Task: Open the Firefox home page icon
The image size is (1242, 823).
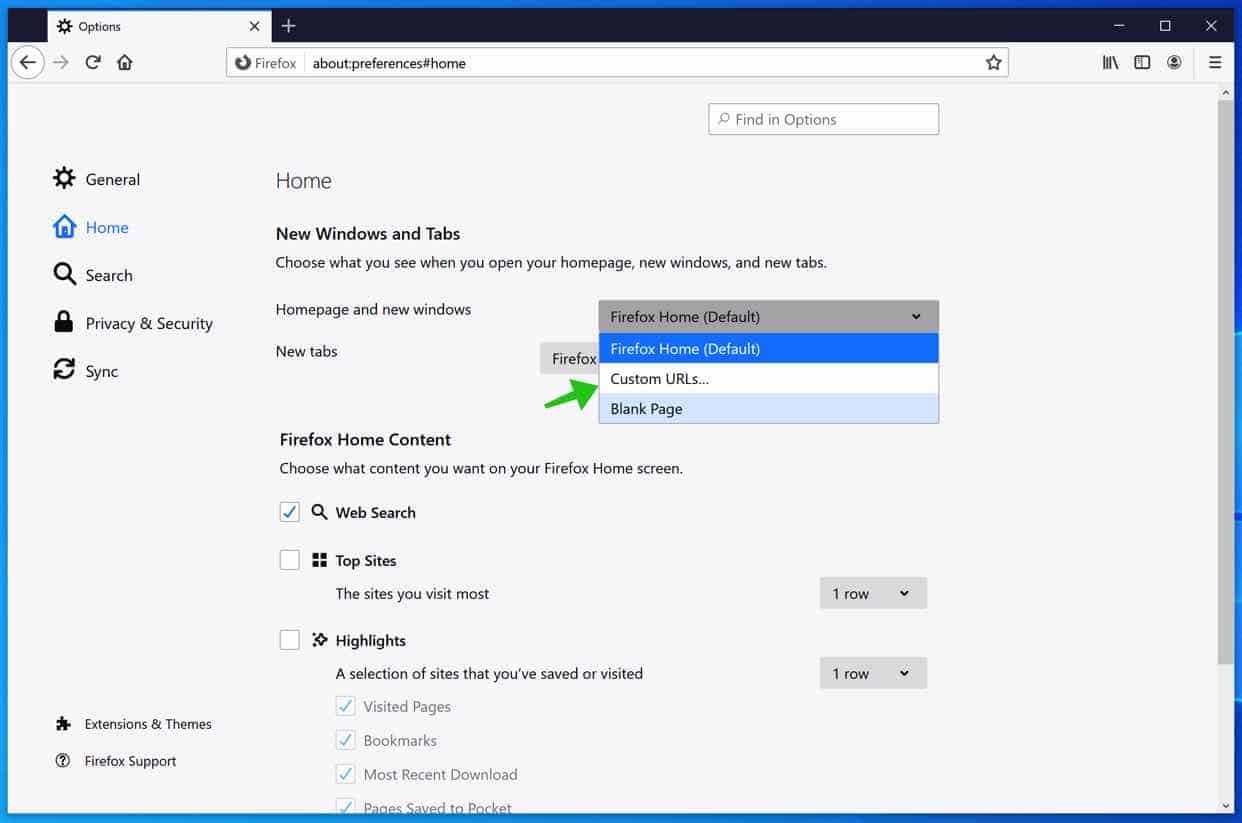Action: click(125, 63)
